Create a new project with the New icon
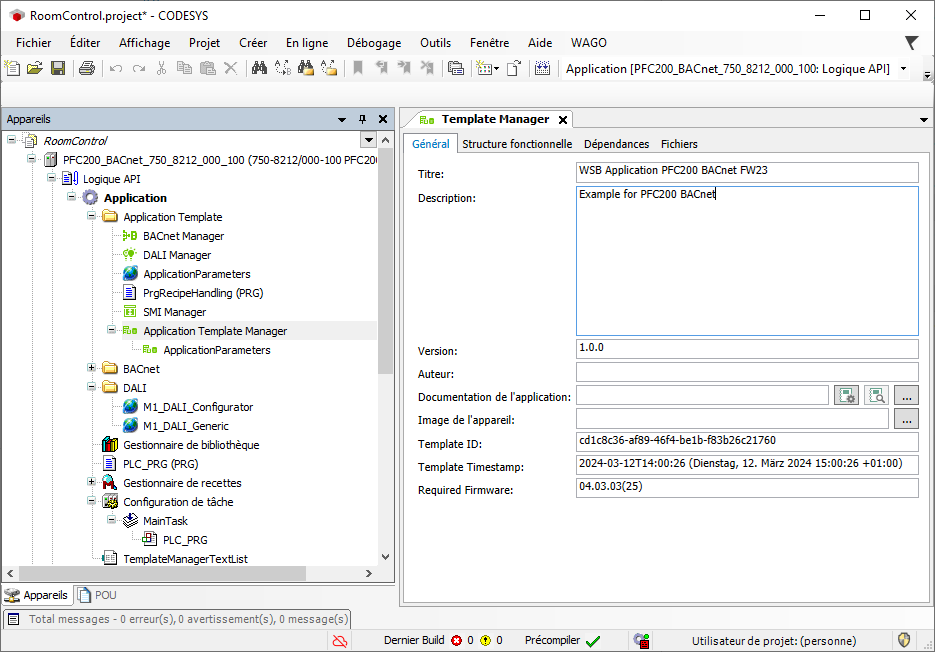Viewport: 935px width, 652px height. (x=12, y=69)
